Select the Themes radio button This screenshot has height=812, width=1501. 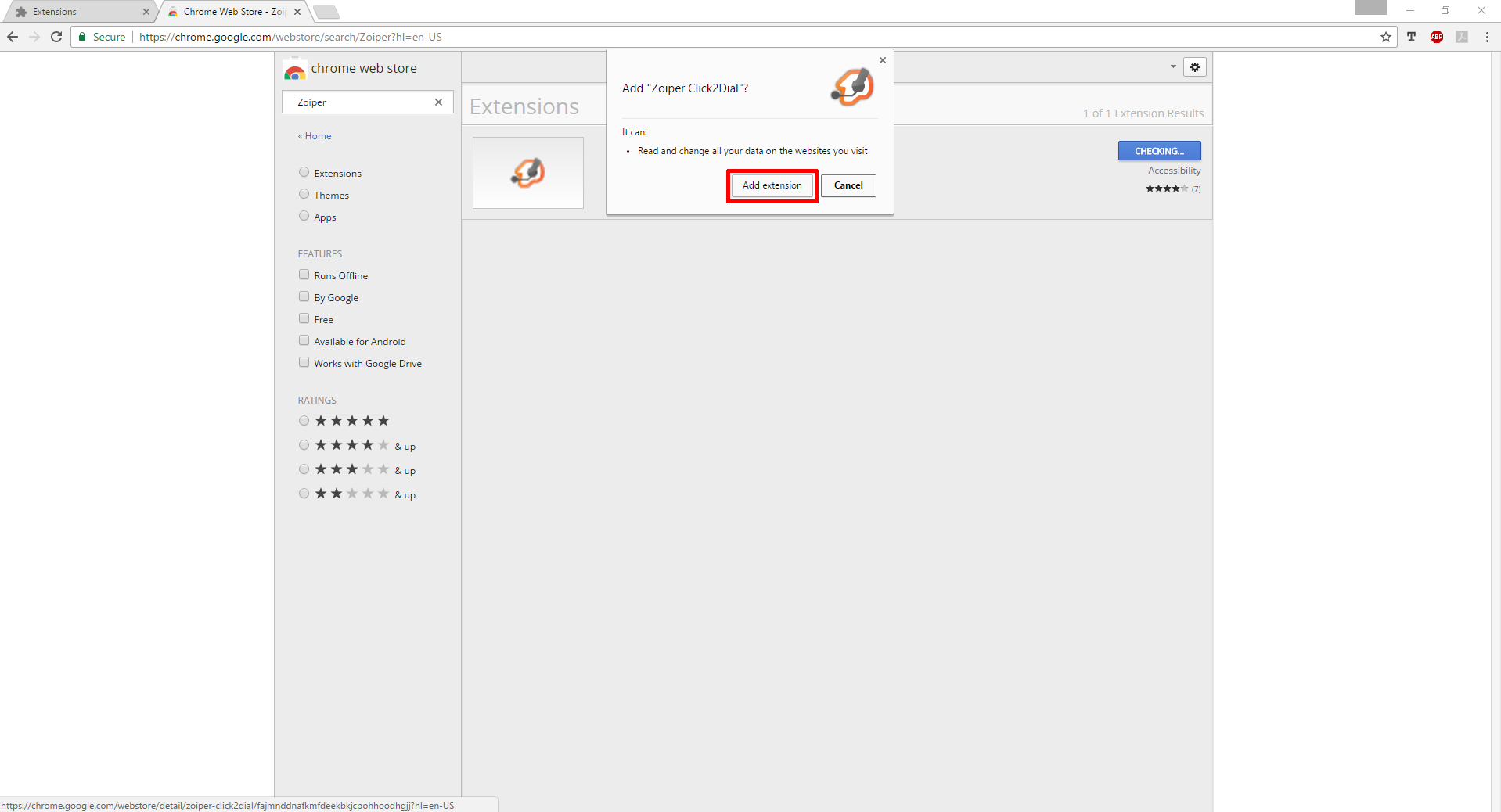coord(304,194)
